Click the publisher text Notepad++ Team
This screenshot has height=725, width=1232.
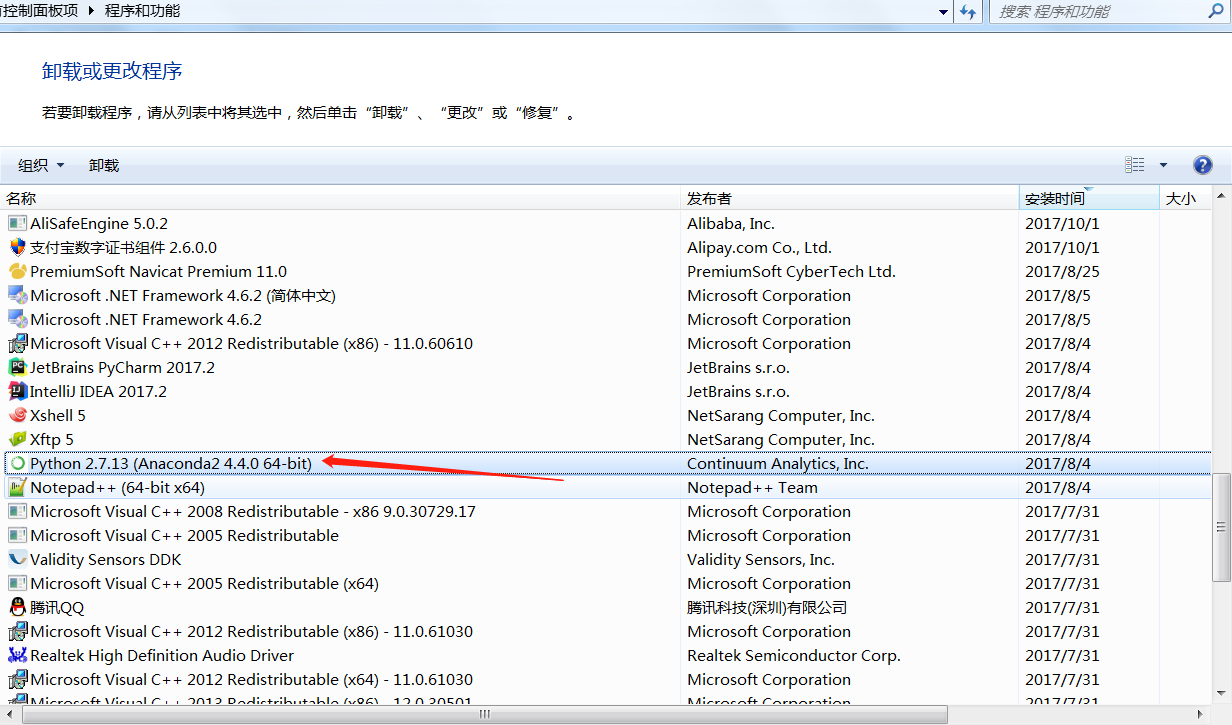click(x=752, y=488)
